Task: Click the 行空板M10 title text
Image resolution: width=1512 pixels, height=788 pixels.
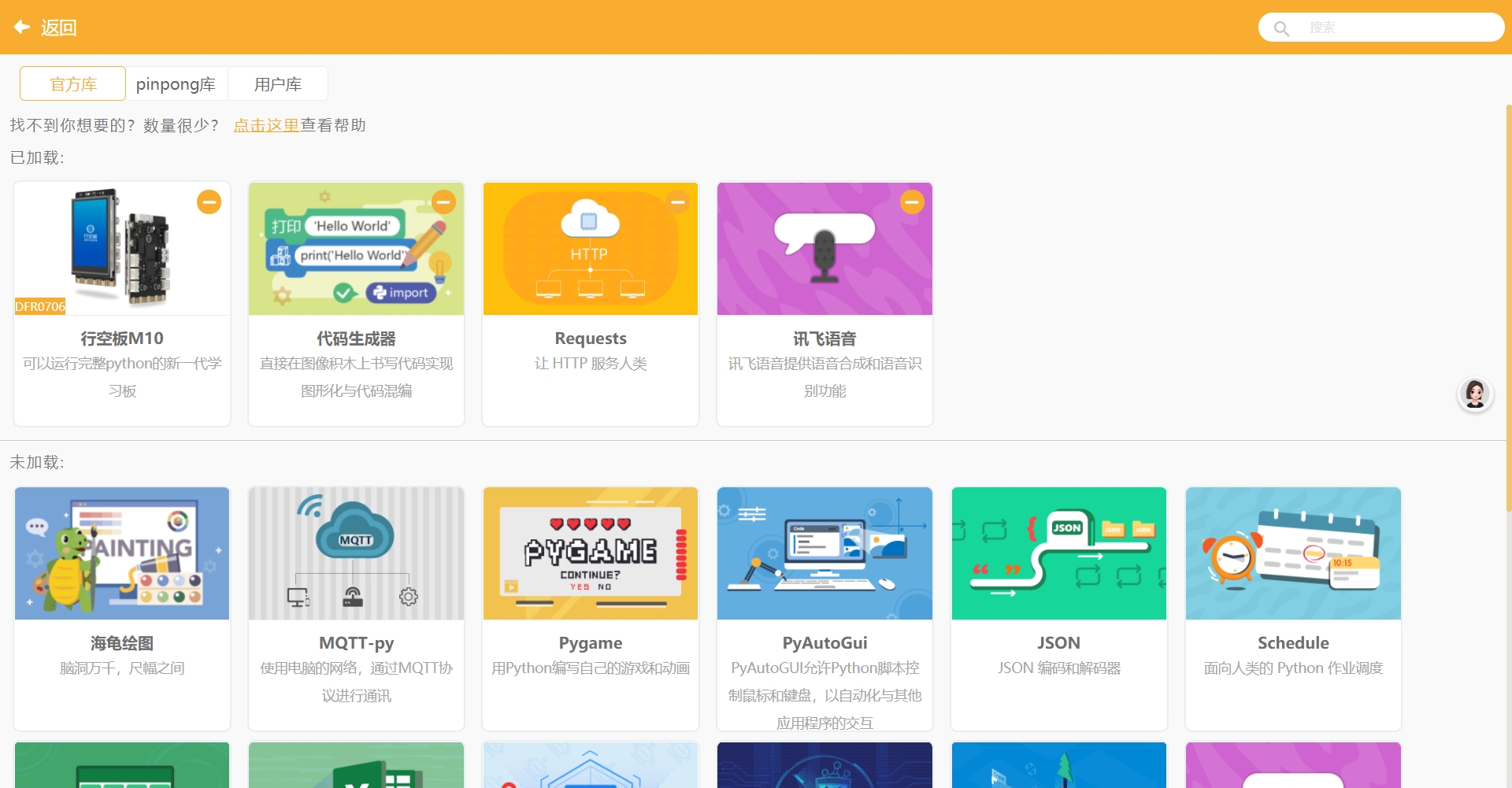Action: point(122,339)
